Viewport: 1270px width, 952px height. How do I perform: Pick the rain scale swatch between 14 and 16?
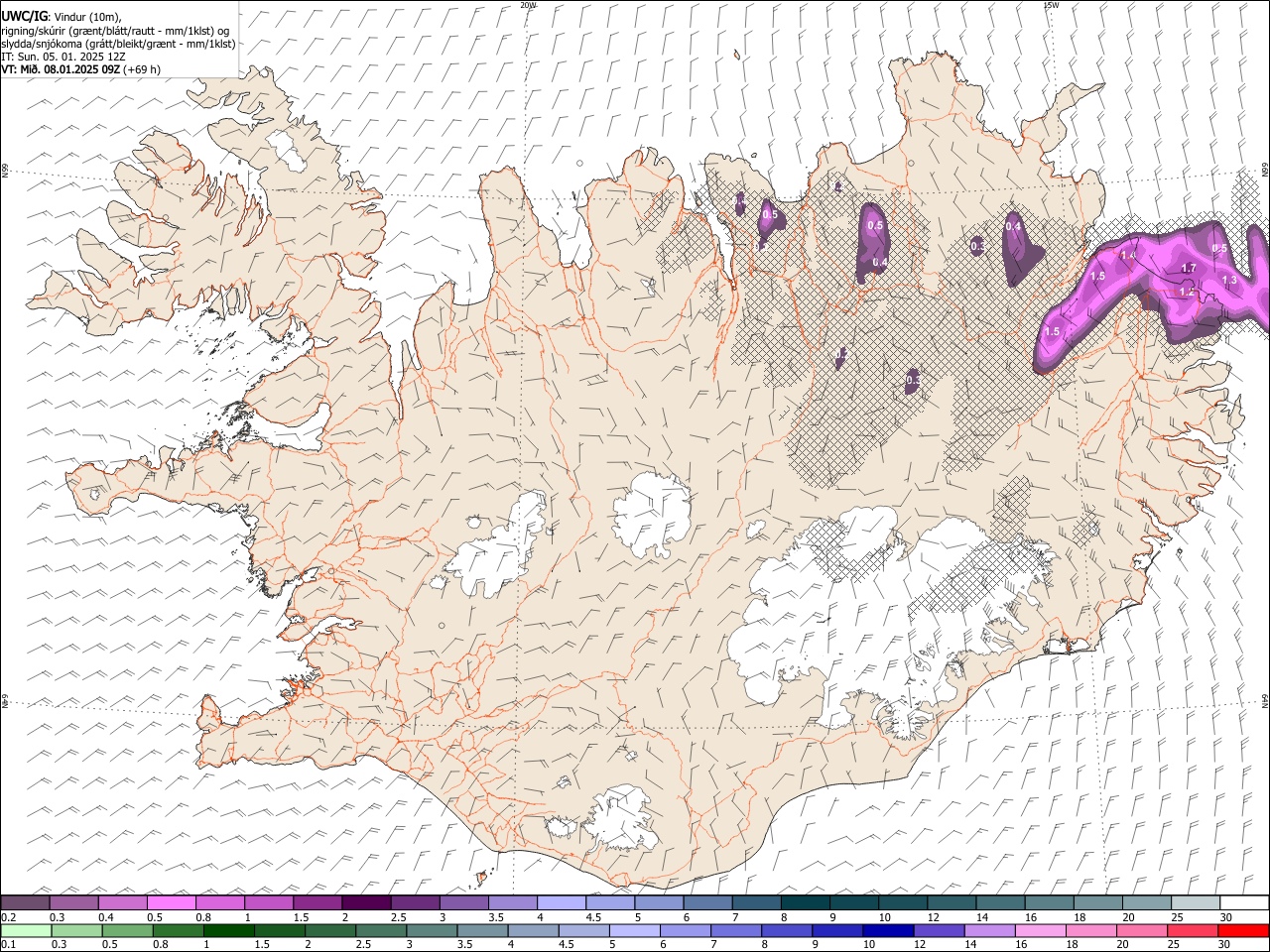[x=990, y=930]
